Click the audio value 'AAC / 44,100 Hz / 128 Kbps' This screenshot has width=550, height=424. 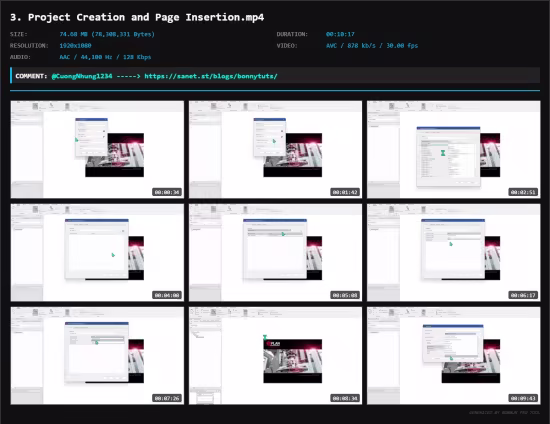tap(105, 57)
